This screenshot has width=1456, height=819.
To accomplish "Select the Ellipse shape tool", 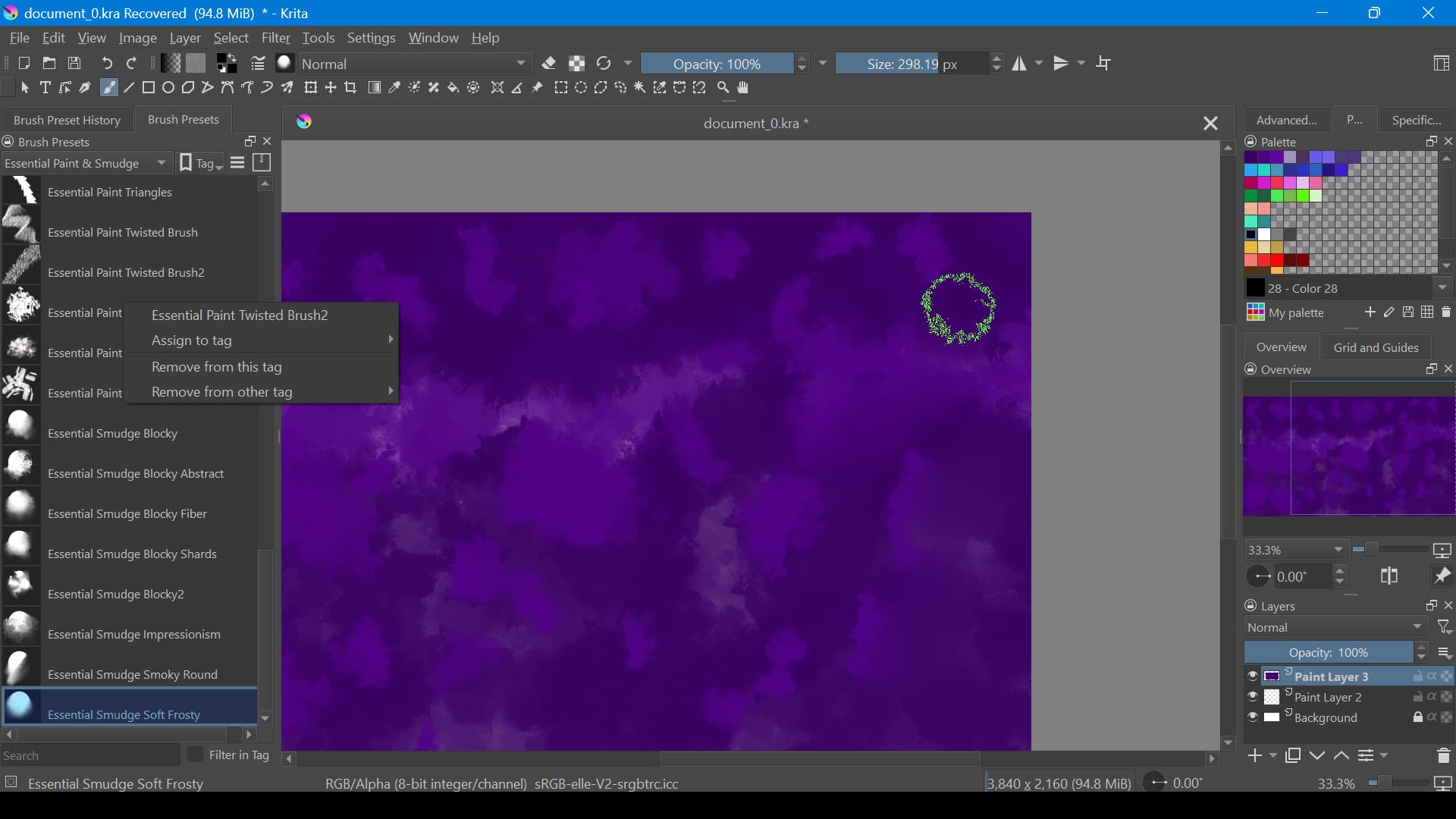I will point(168,88).
